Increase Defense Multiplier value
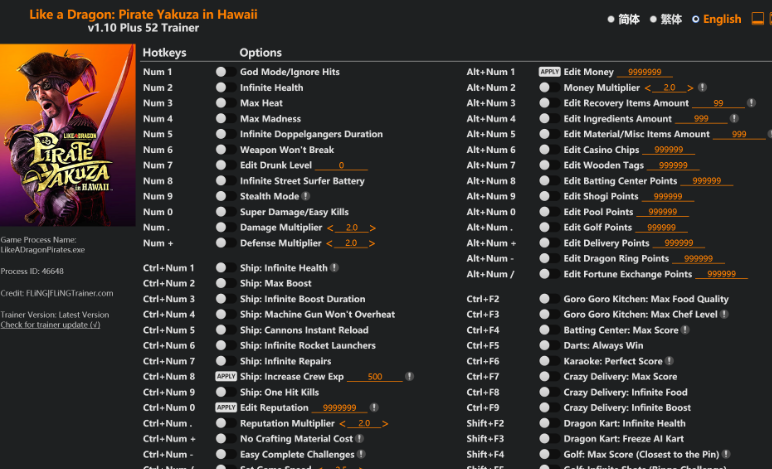The image size is (772, 469). point(372,243)
